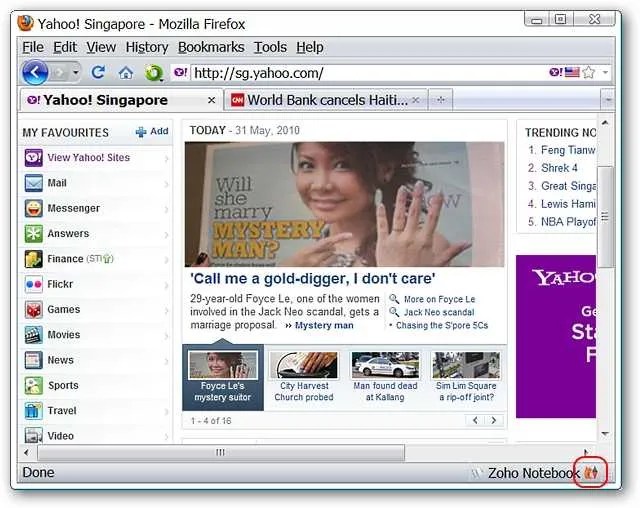640x508 pixels.
Task: Open the address bar history dropdown arrow
Action: 606,73
